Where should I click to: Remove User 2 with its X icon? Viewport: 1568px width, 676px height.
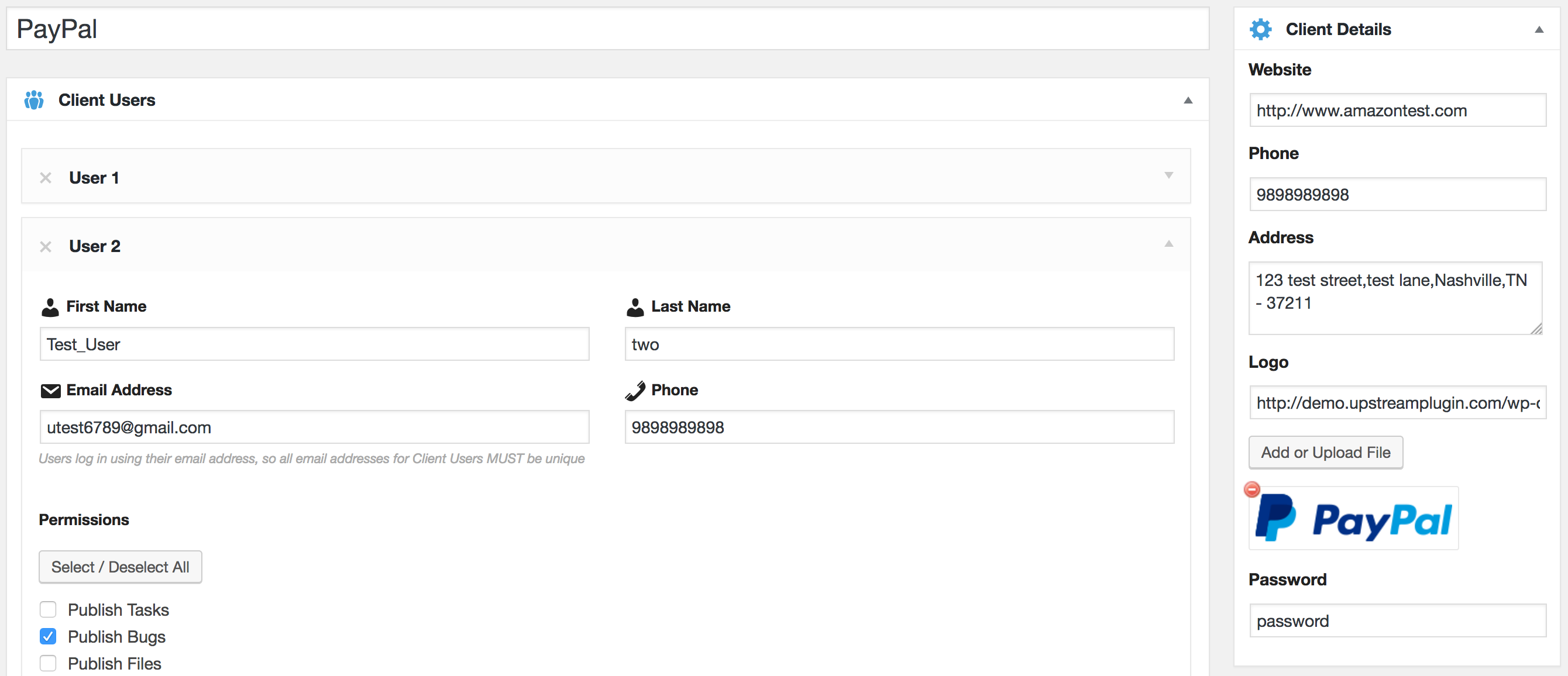point(46,246)
